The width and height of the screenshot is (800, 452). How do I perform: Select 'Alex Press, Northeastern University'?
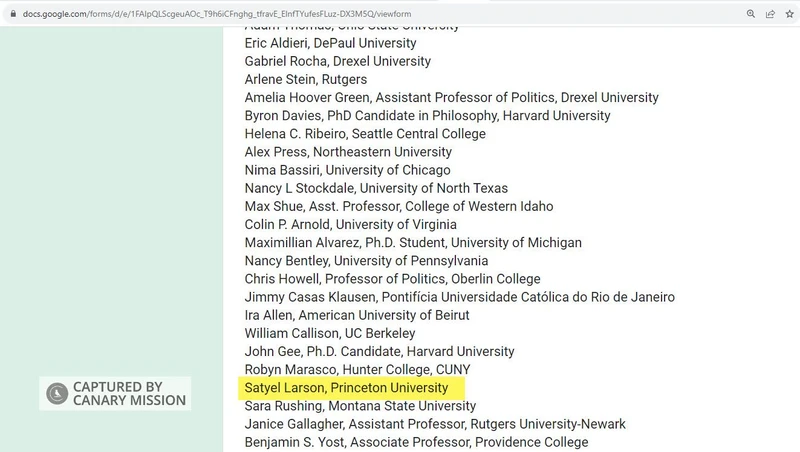tap(348, 152)
